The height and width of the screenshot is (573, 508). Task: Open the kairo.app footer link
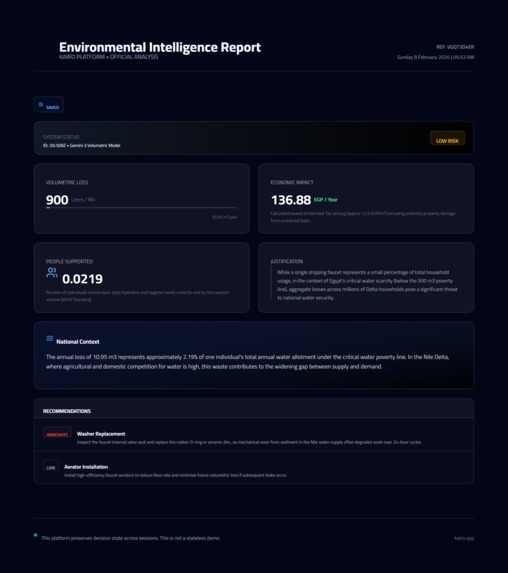(464, 538)
